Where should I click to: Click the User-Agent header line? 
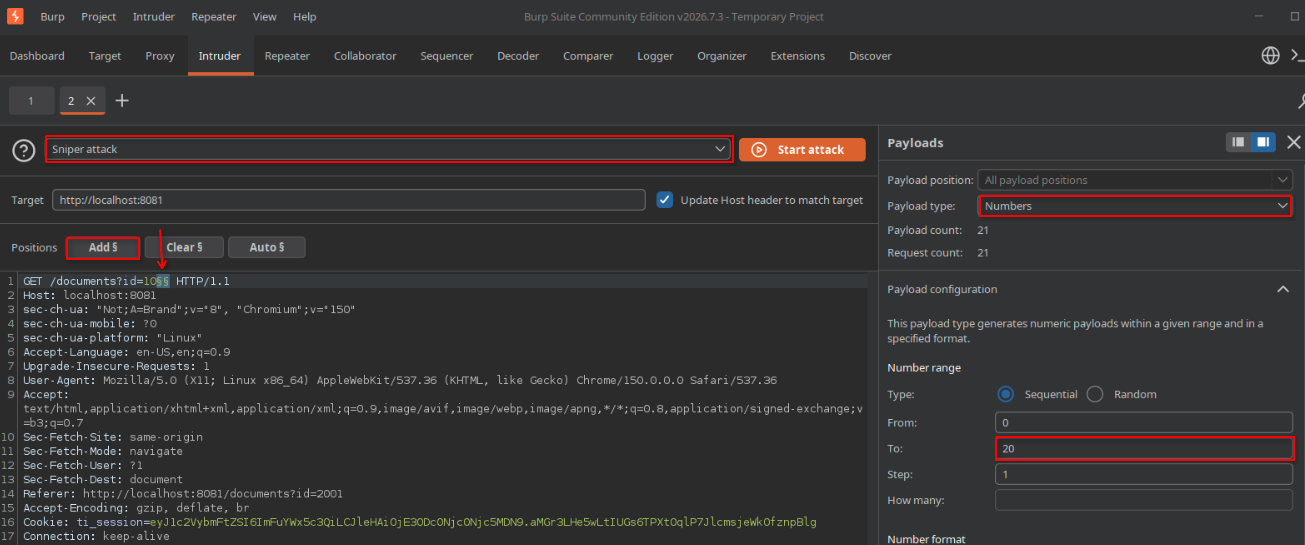click(400, 380)
